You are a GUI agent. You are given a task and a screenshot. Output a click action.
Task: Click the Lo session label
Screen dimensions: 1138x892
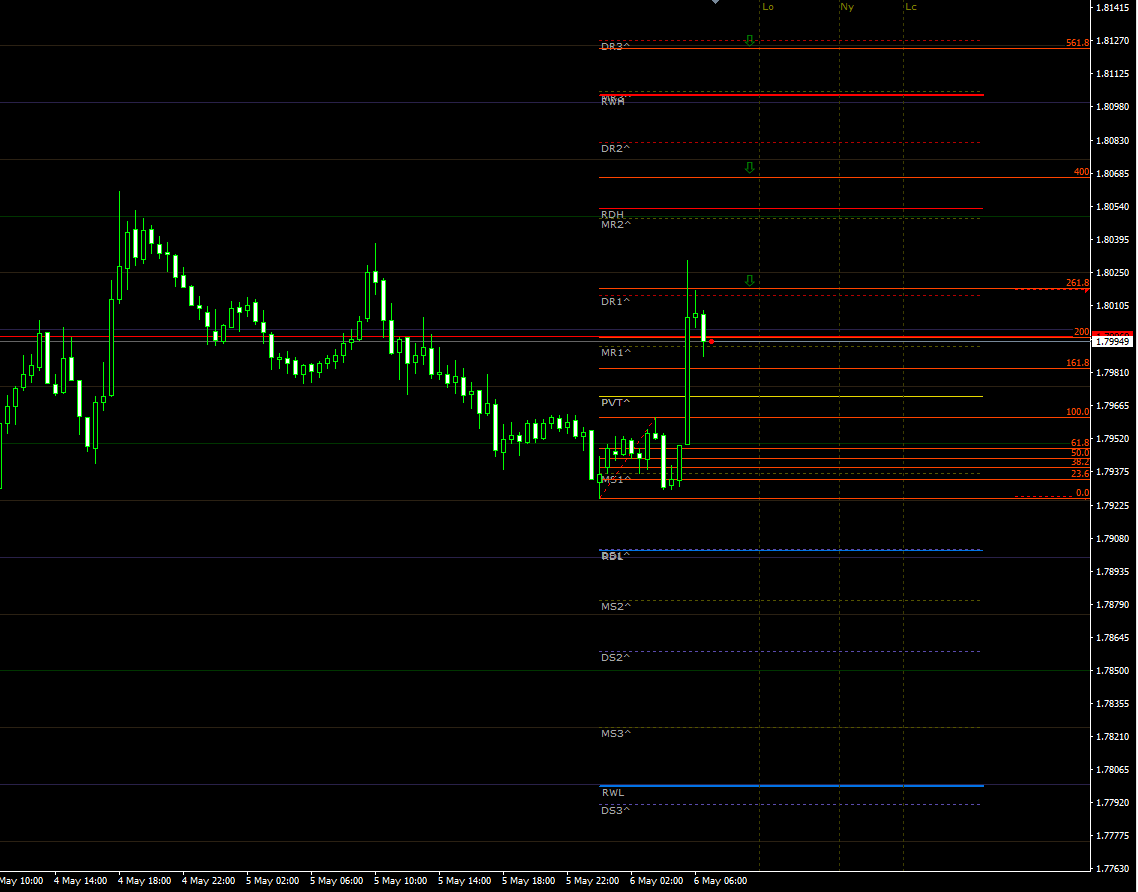pyautogui.click(x=768, y=7)
